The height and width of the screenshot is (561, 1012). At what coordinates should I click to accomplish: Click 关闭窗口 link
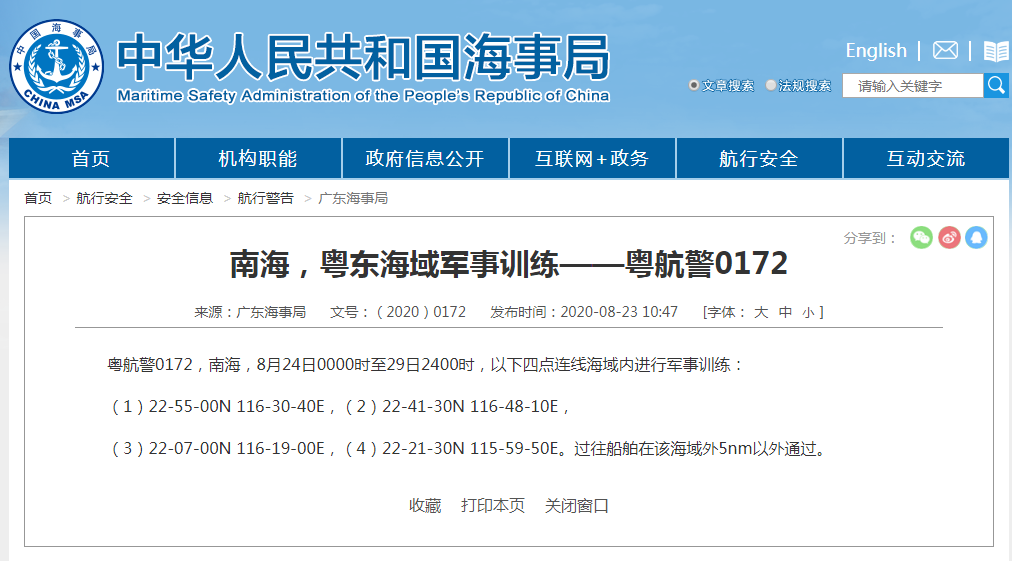click(577, 505)
